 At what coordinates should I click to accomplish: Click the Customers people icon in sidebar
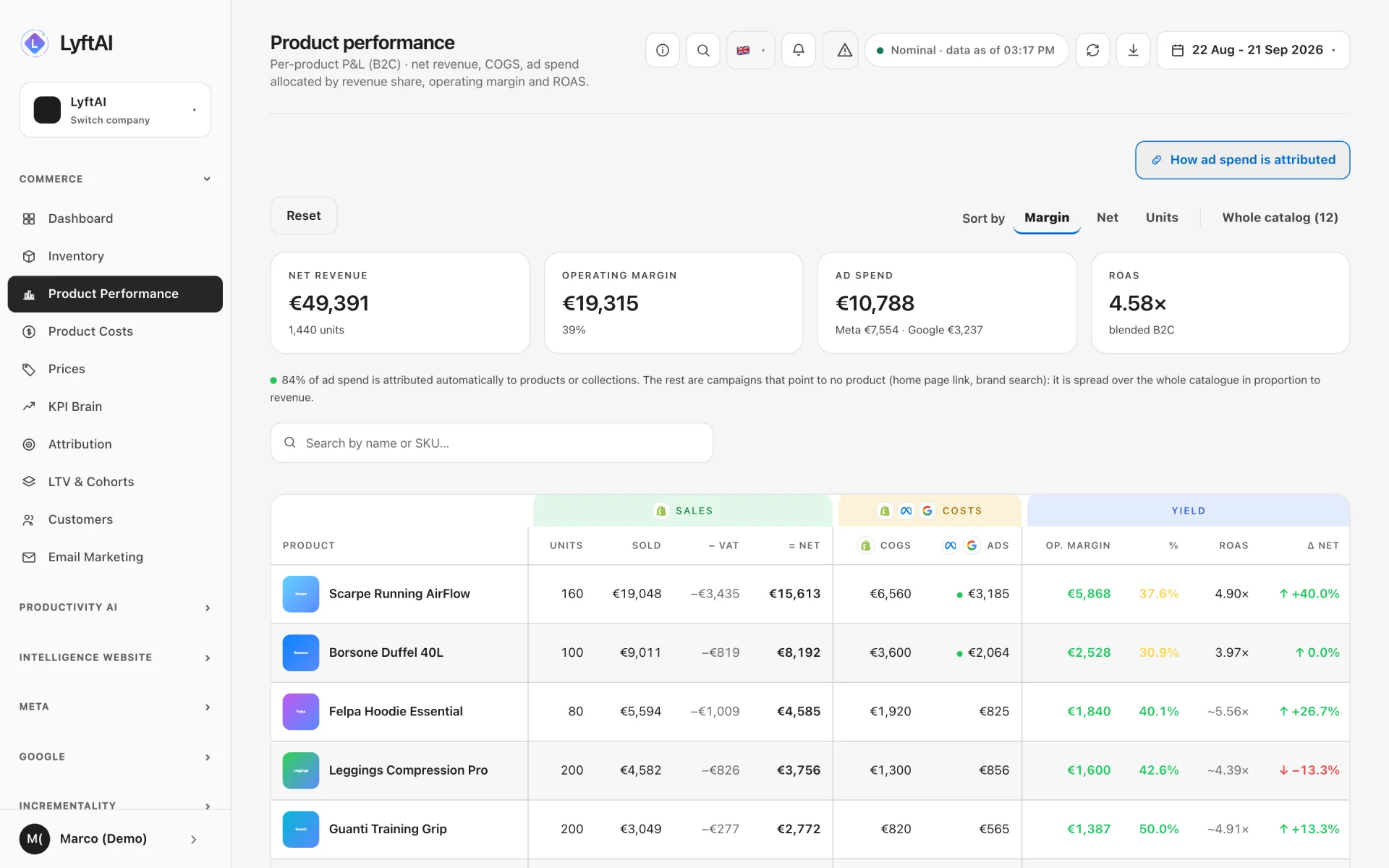29,519
